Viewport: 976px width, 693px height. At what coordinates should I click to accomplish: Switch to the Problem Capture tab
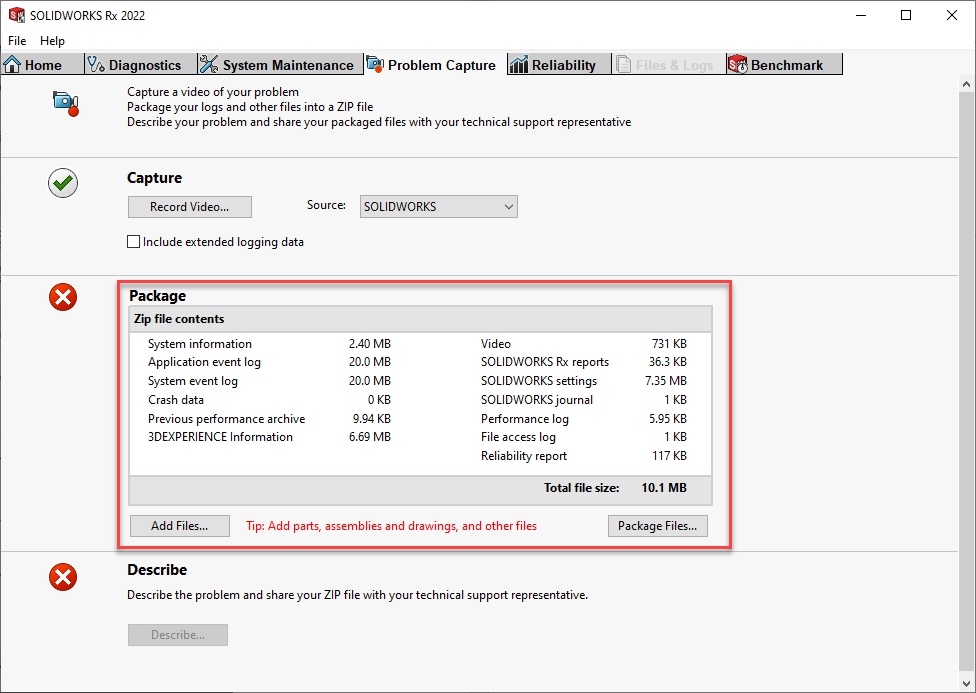(x=431, y=65)
